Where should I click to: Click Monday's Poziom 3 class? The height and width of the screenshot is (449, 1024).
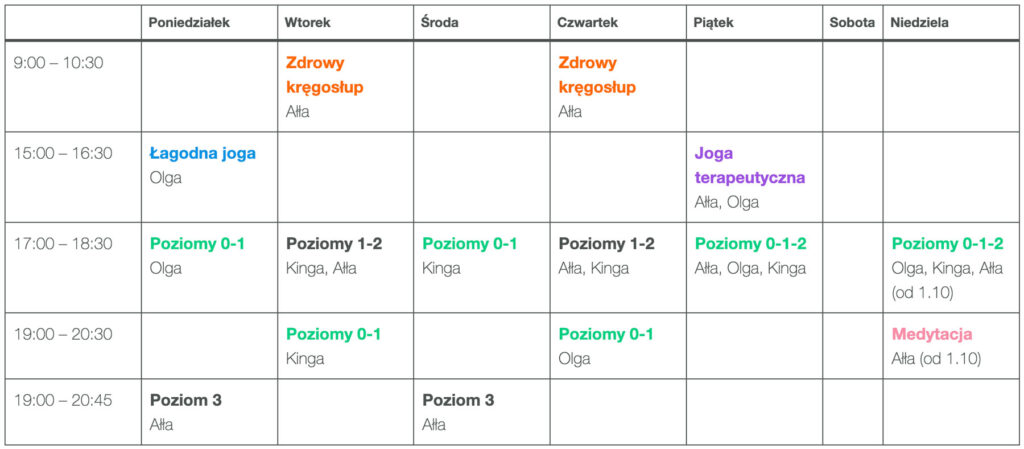click(x=186, y=400)
